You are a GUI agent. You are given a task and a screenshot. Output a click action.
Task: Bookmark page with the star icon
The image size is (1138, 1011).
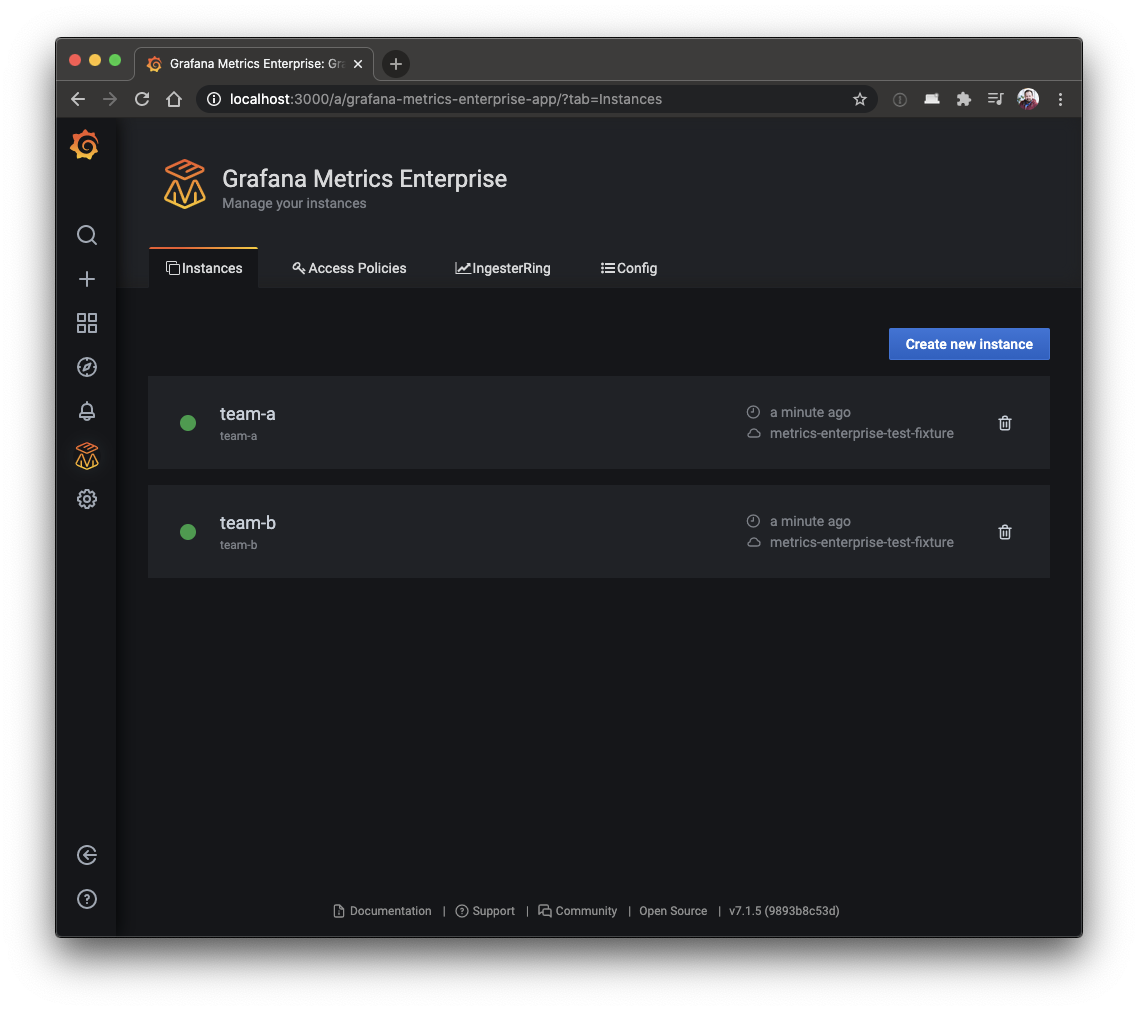point(859,99)
